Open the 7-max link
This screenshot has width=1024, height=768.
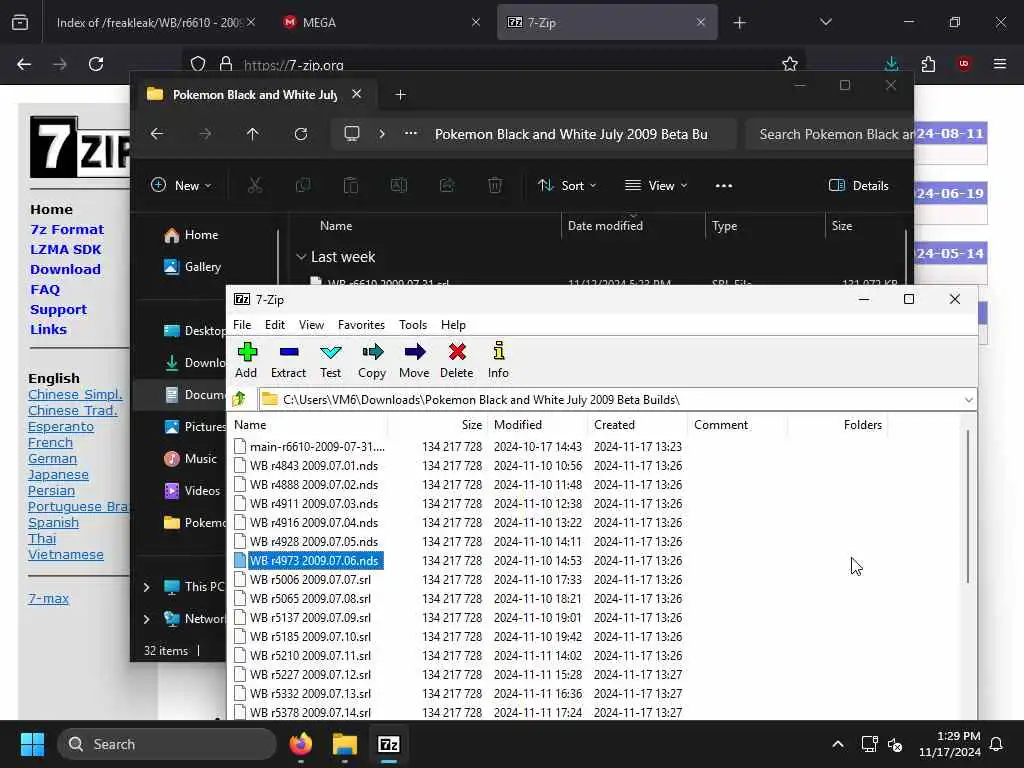[48, 598]
